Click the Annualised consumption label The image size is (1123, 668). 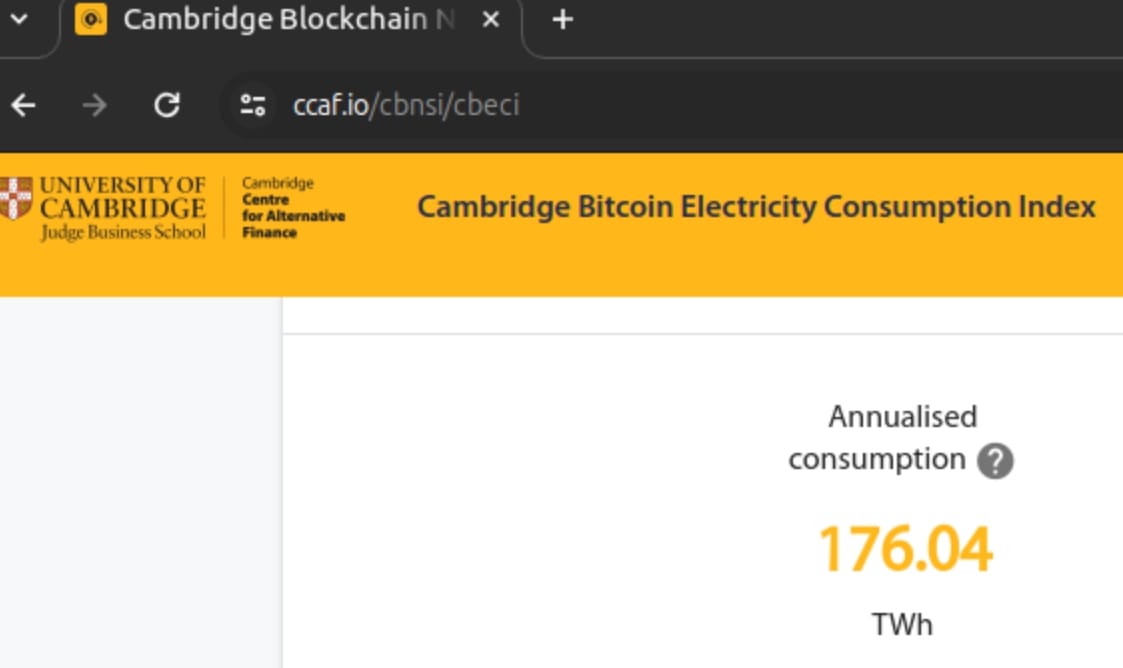[x=883, y=437]
